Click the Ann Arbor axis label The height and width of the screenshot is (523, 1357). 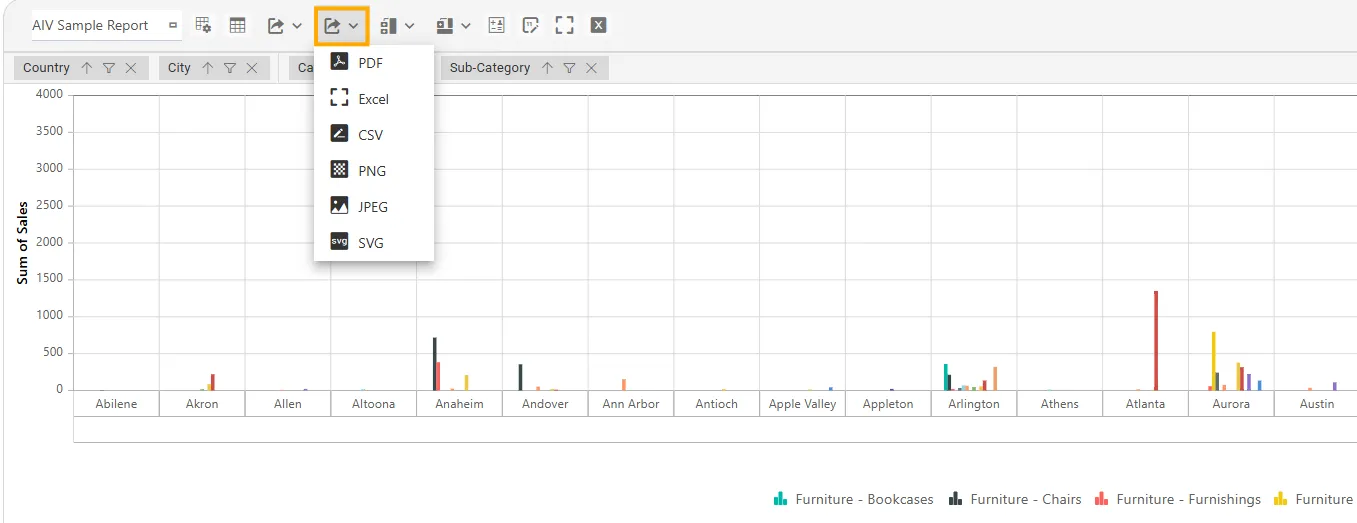(631, 404)
